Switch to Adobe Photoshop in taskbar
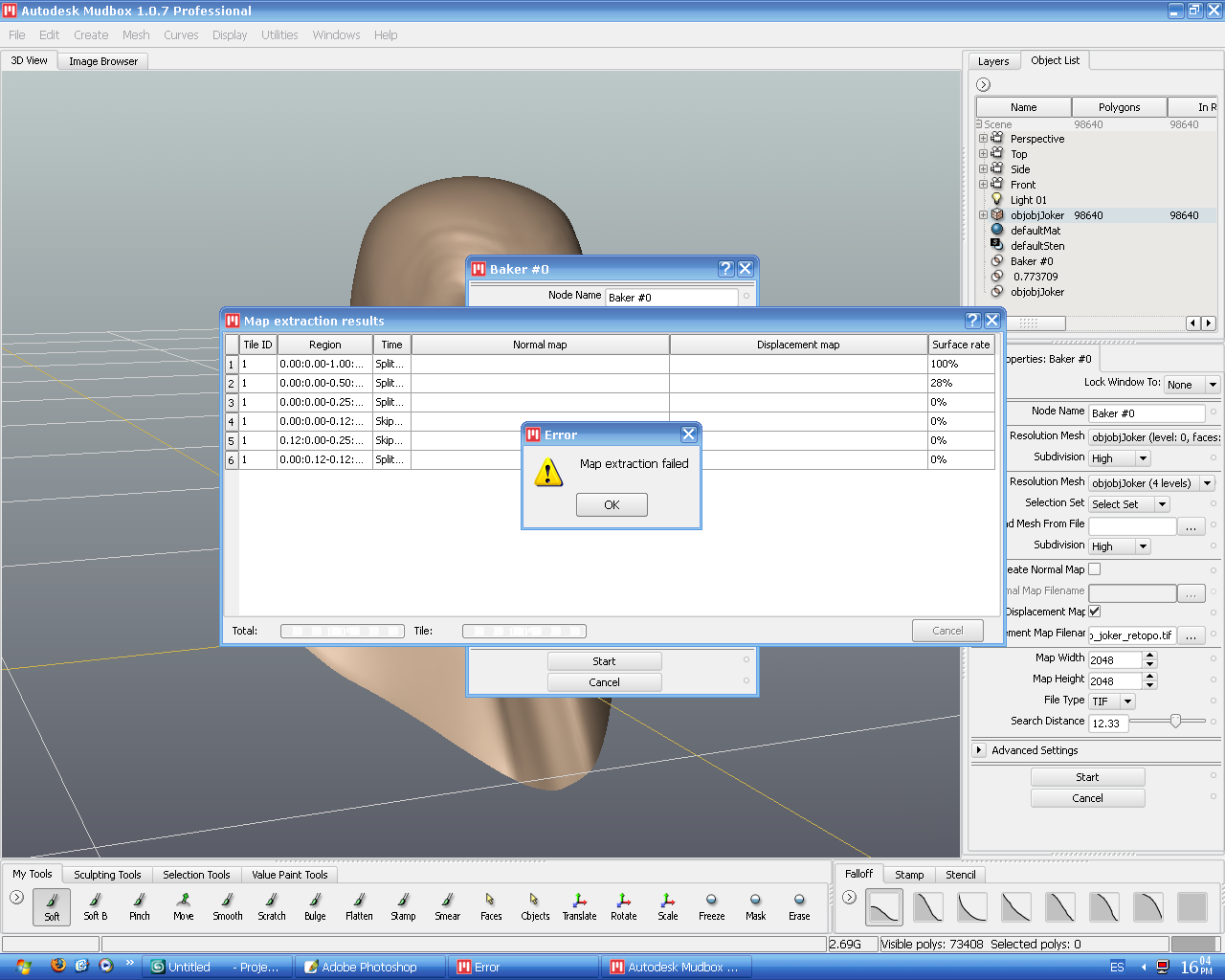 (x=369, y=967)
